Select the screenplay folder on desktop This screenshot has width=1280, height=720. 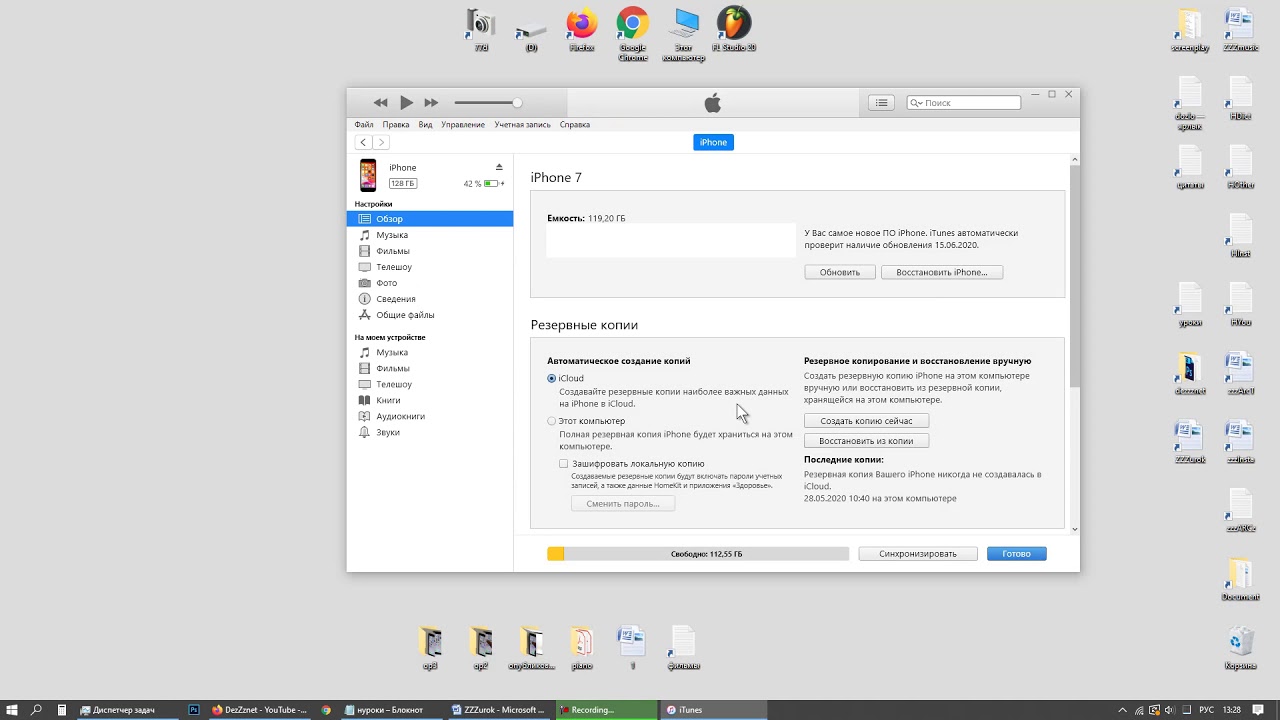tap(1190, 30)
